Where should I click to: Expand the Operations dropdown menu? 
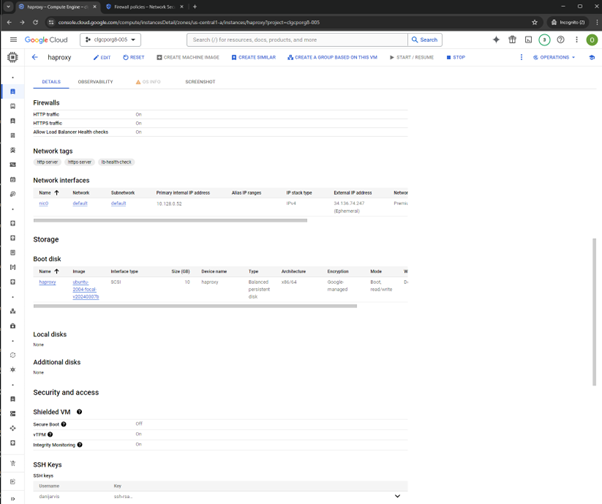pyautogui.click(x=554, y=57)
